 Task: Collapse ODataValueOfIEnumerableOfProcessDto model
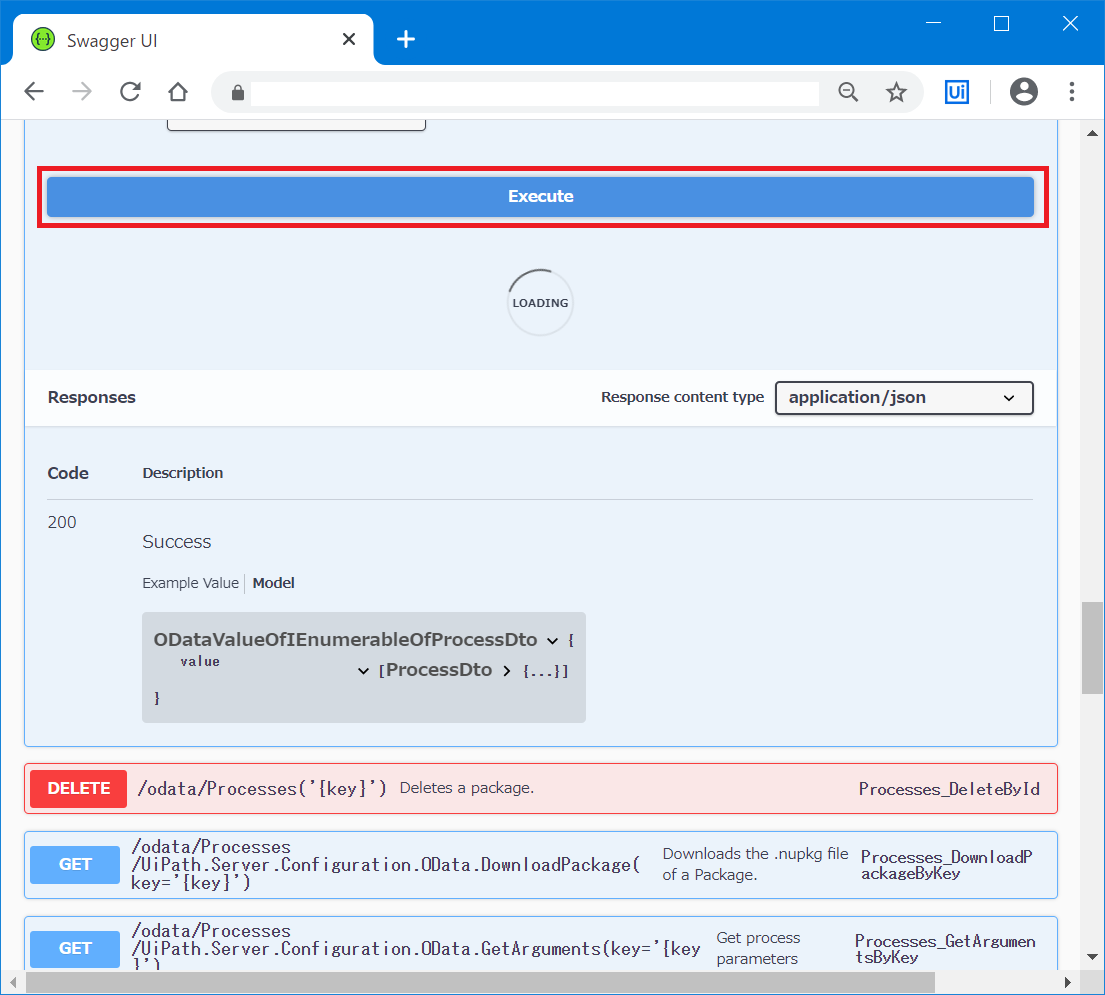click(552, 641)
